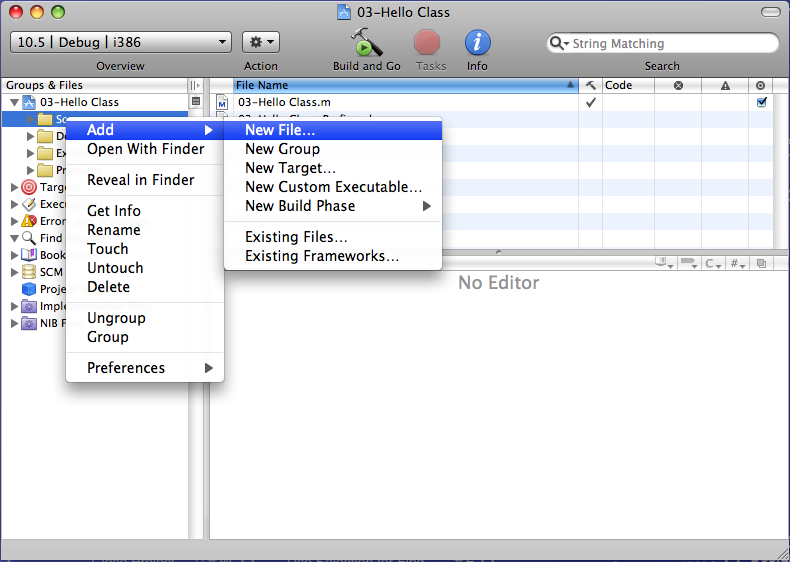The height and width of the screenshot is (562, 790).
Task: Select New Target… in the Add submenu
Action: (x=333, y=168)
